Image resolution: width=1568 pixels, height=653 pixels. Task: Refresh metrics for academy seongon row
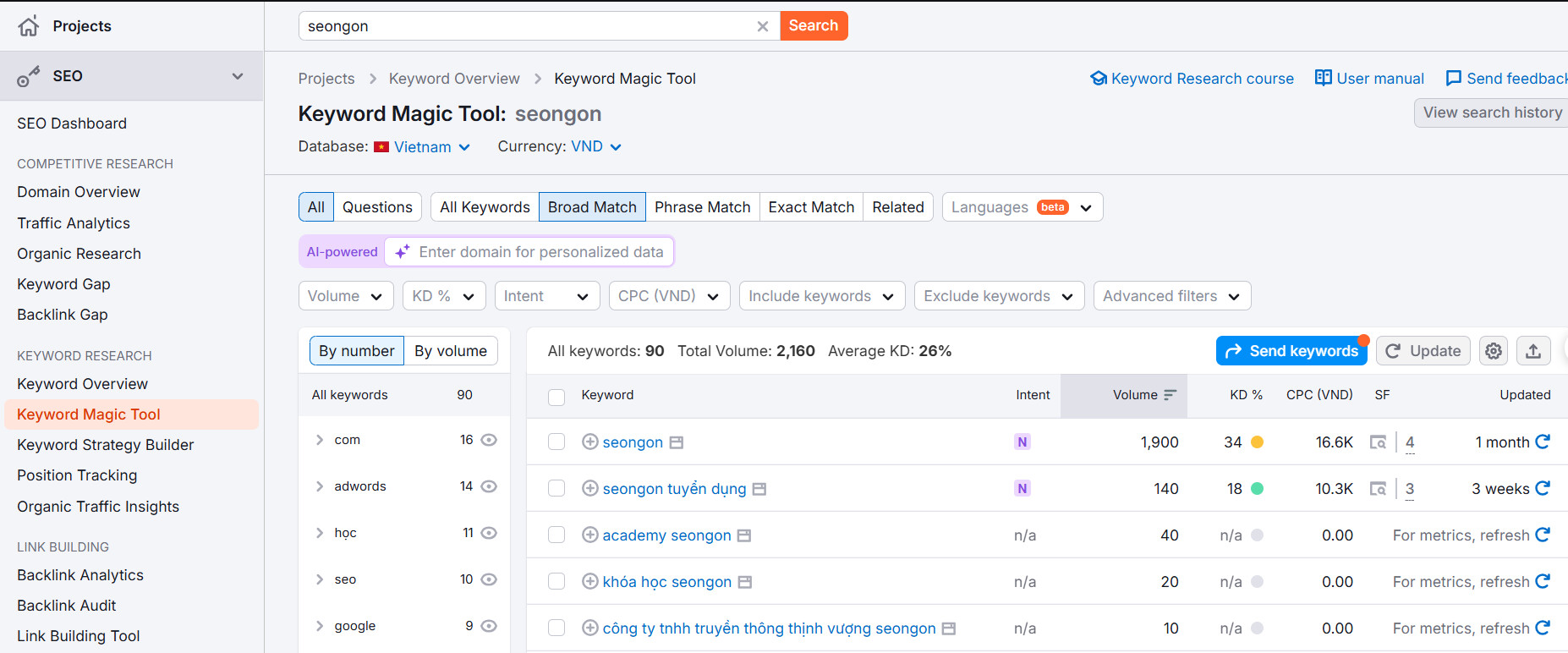1543,535
